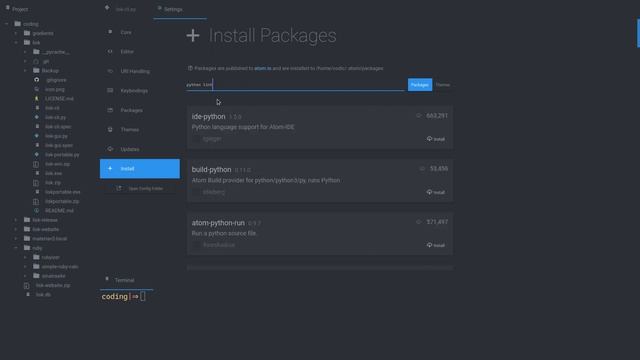The height and width of the screenshot is (360, 640).
Task: Click the file icon beside LICENSE.md
Action: coord(37,98)
